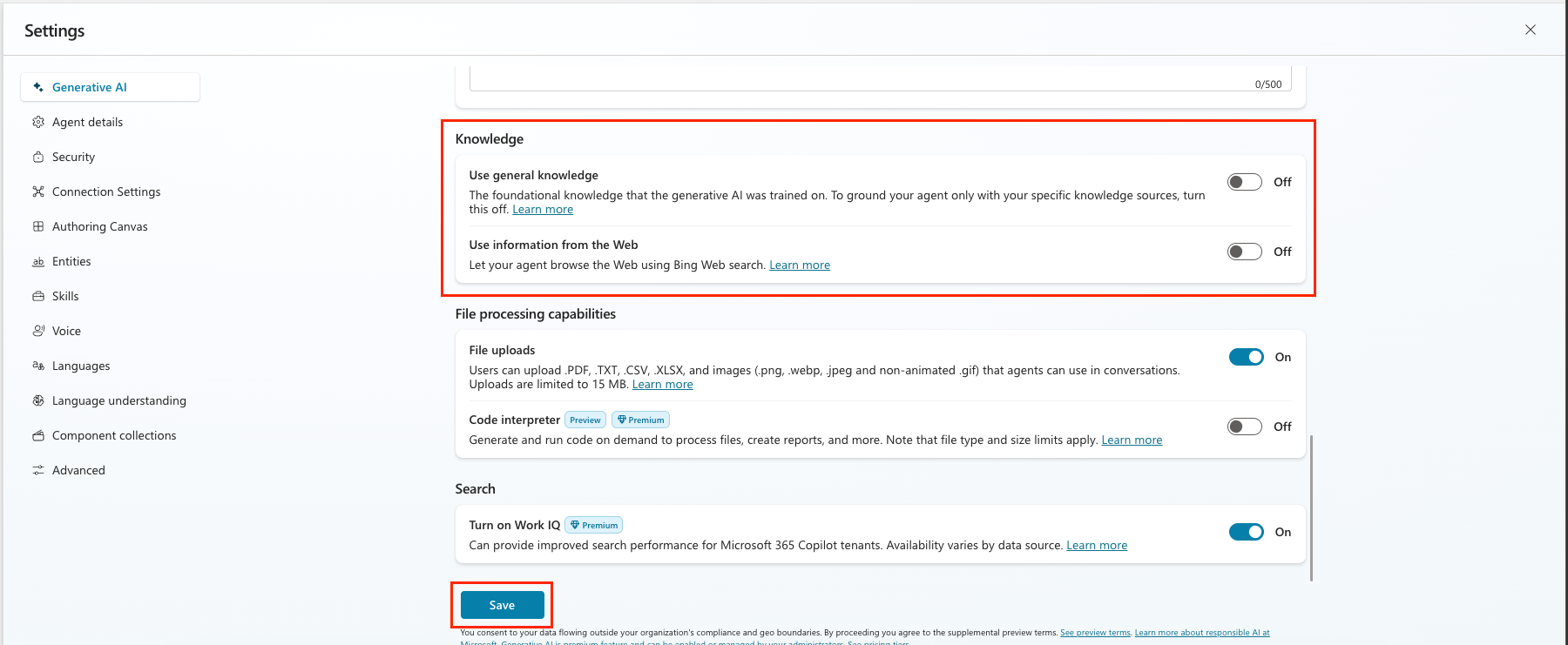The image size is (1568, 645).
Task: Select the Generative AI sparkle icon
Action: pos(37,86)
